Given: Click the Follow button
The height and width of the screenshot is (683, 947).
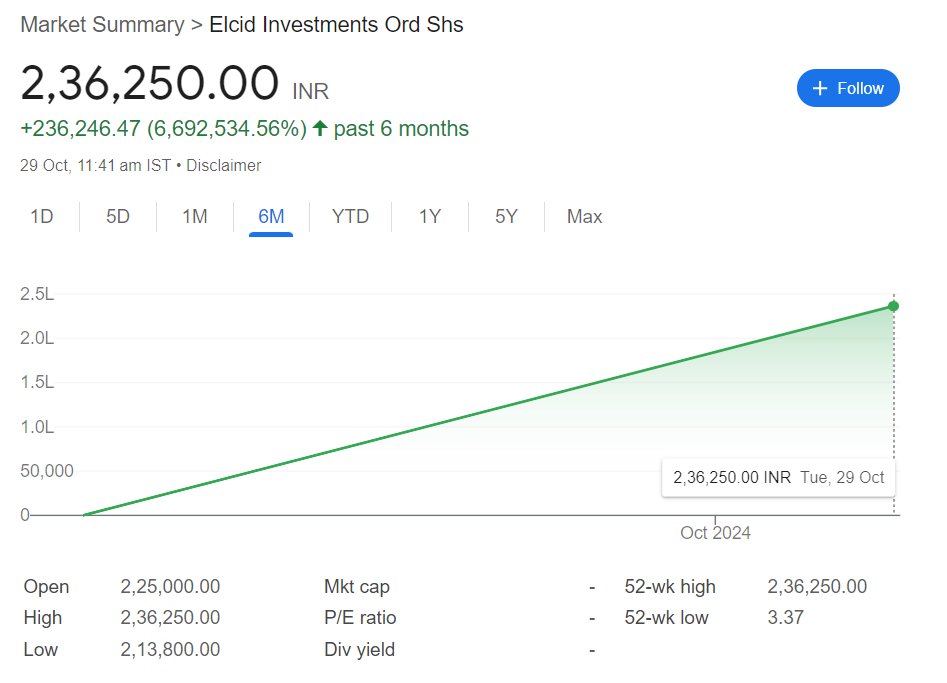Looking at the screenshot, I should tap(848, 88).
